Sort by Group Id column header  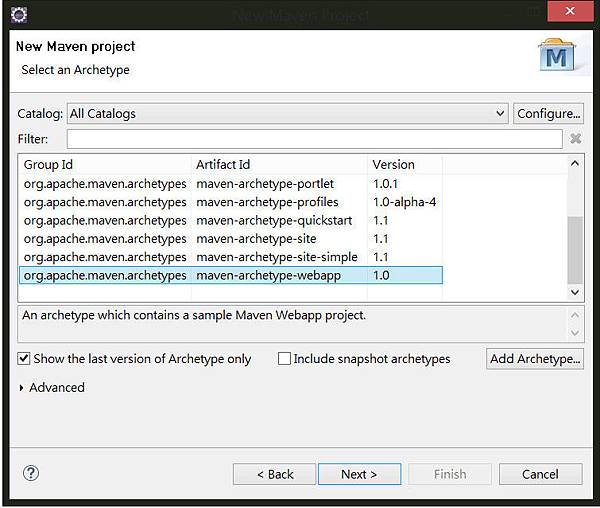coord(104,164)
